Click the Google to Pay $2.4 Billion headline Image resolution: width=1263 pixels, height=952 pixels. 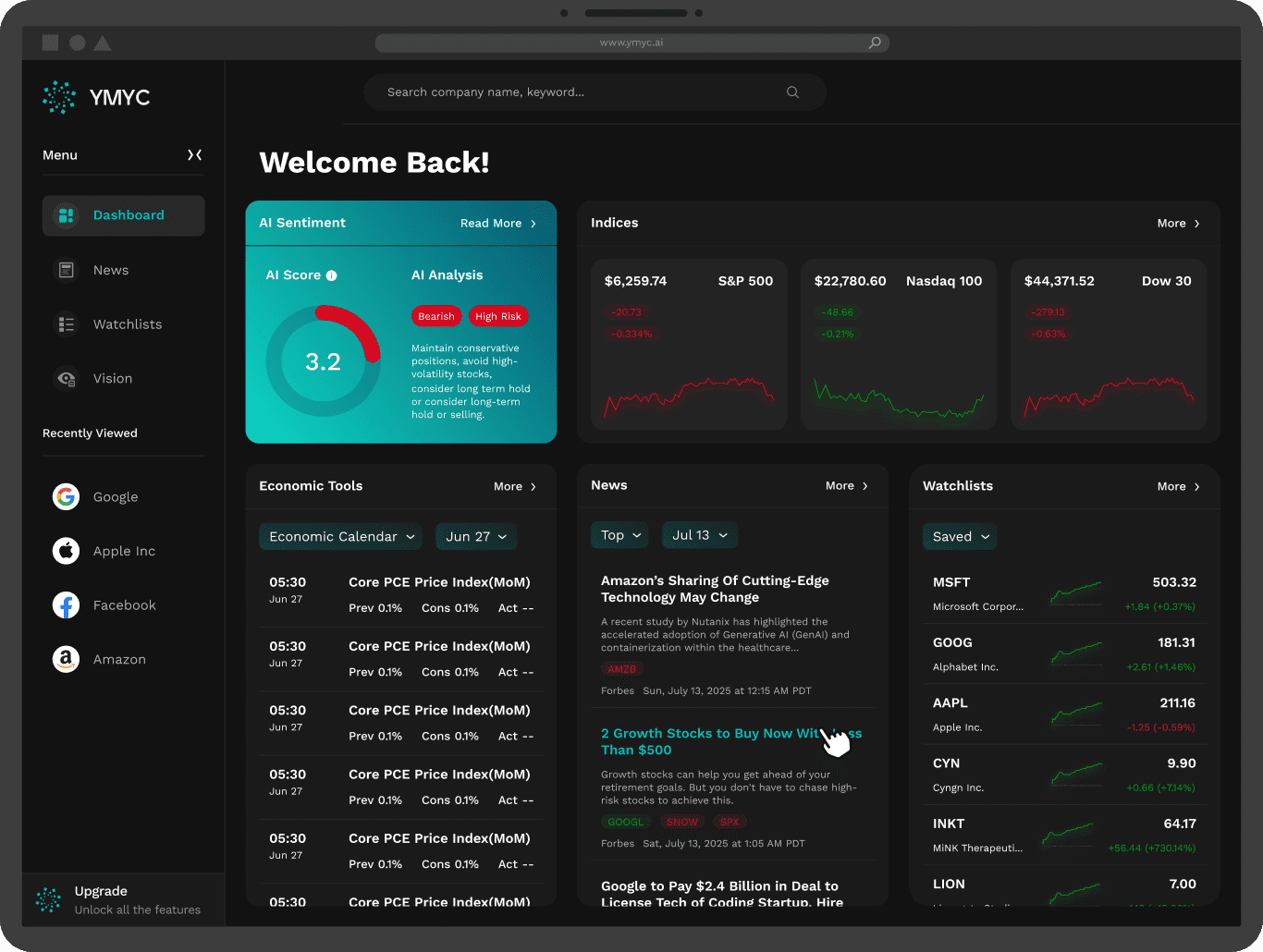[x=722, y=893]
